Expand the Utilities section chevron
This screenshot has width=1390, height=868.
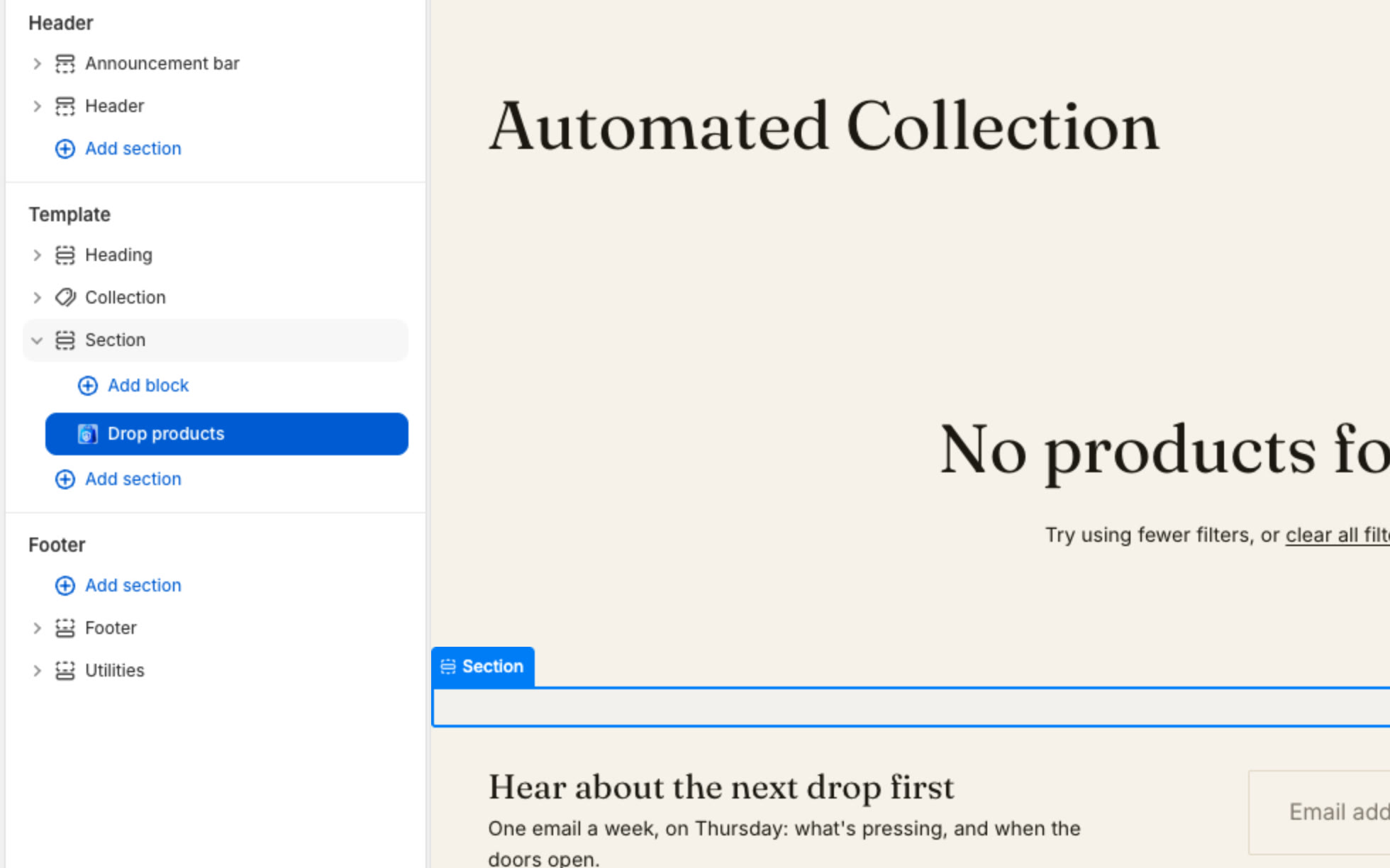coord(37,671)
